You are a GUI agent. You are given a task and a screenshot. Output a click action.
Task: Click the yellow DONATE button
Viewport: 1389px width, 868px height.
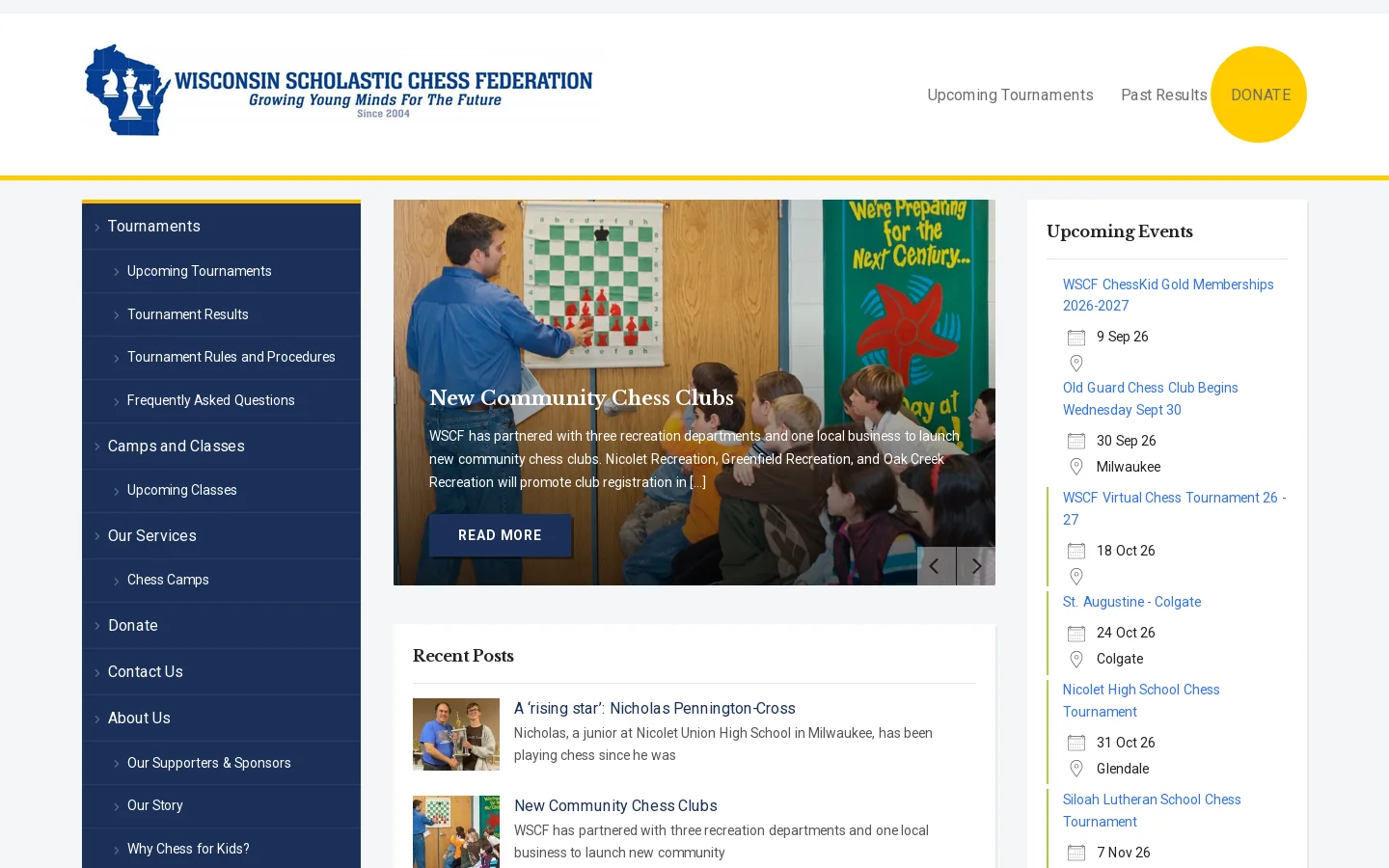click(x=1259, y=95)
